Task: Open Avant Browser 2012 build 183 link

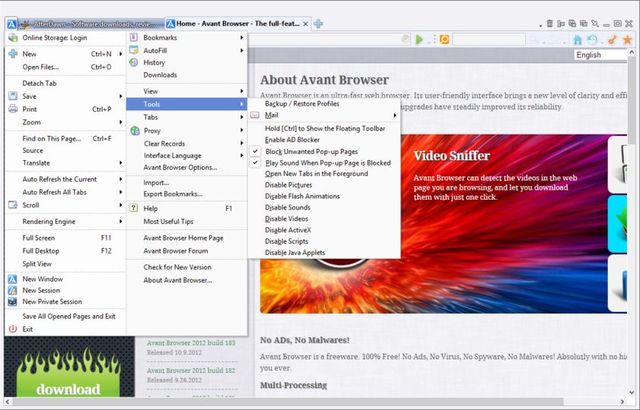Action: tap(191, 343)
